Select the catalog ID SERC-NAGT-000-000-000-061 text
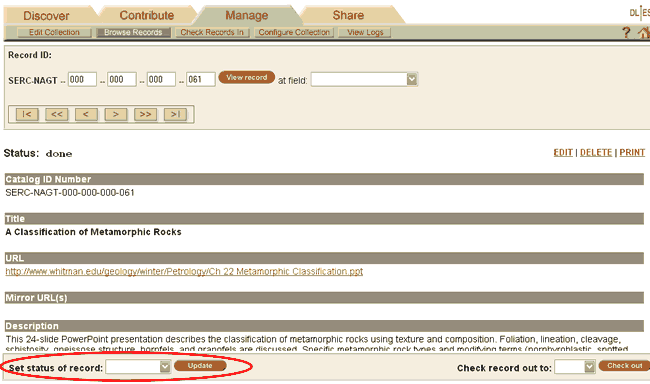Screen dimensions: 650x384 [x=70, y=193]
